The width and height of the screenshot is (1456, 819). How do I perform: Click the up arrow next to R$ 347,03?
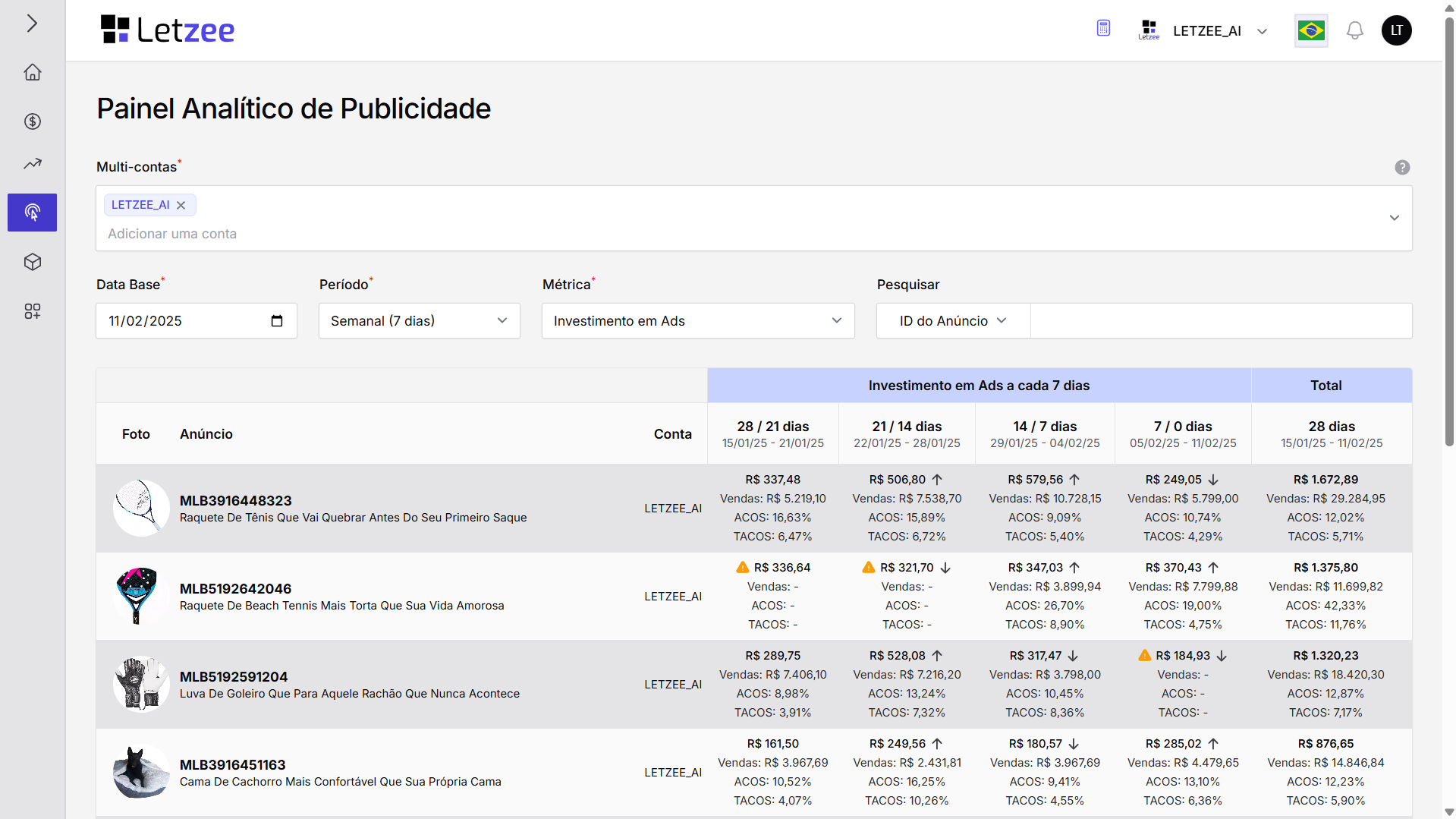(x=1074, y=568)
